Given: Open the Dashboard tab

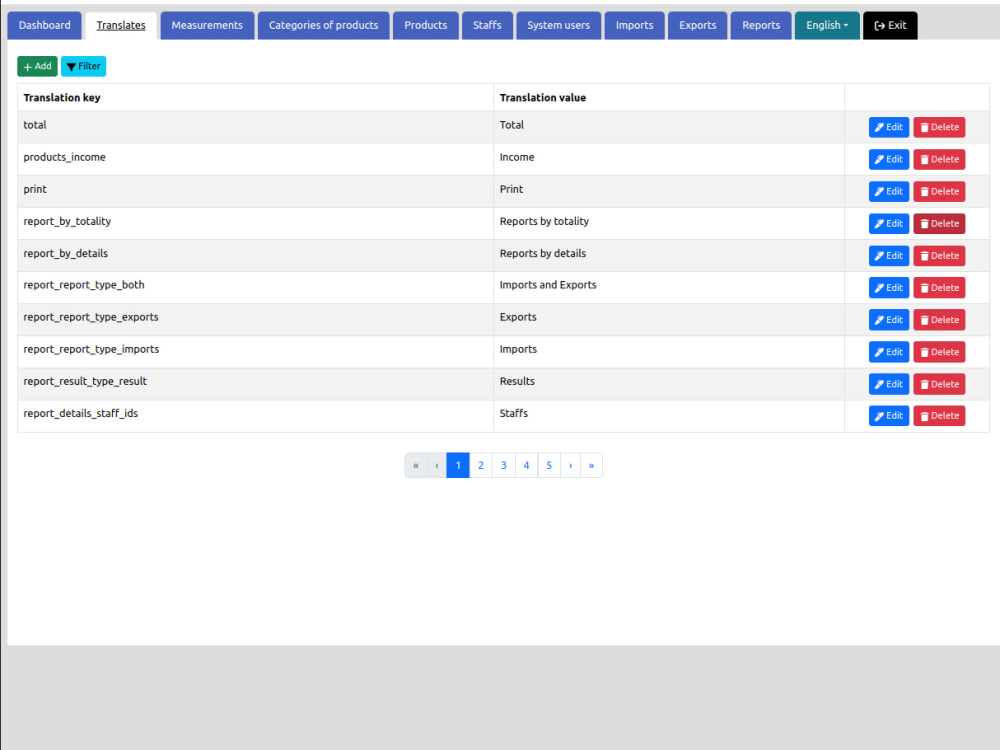Looking at the screenshot, I should (45, 26).
